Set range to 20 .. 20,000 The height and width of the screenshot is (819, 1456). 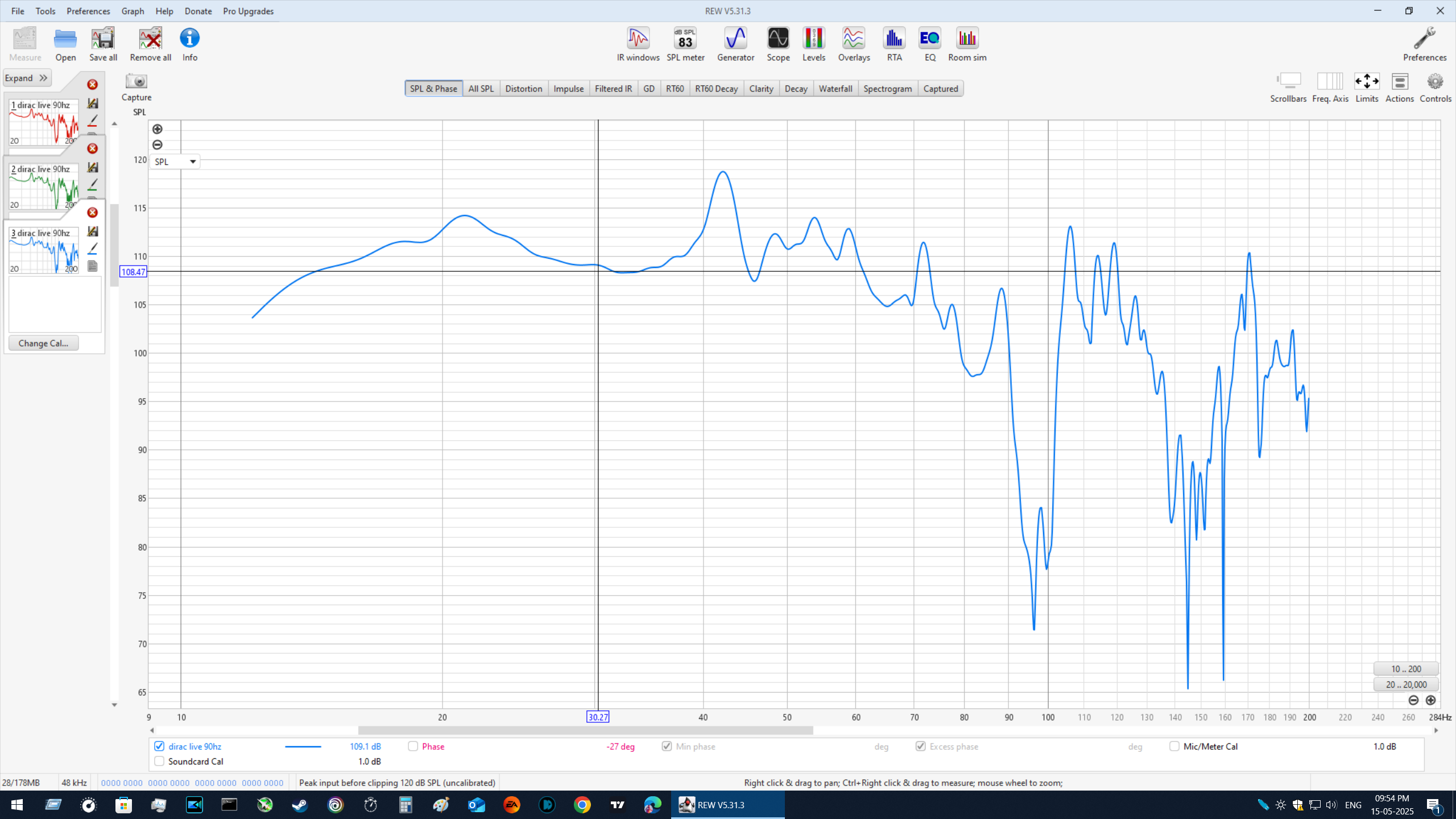pos(1406,685)
